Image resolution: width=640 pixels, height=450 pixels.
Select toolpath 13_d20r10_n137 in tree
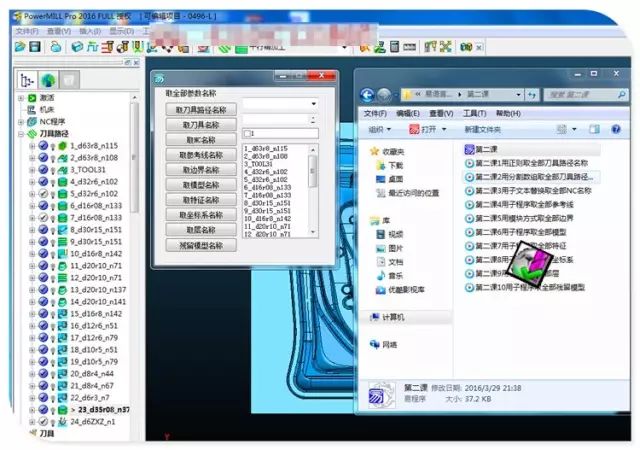[x=98, y=290]
